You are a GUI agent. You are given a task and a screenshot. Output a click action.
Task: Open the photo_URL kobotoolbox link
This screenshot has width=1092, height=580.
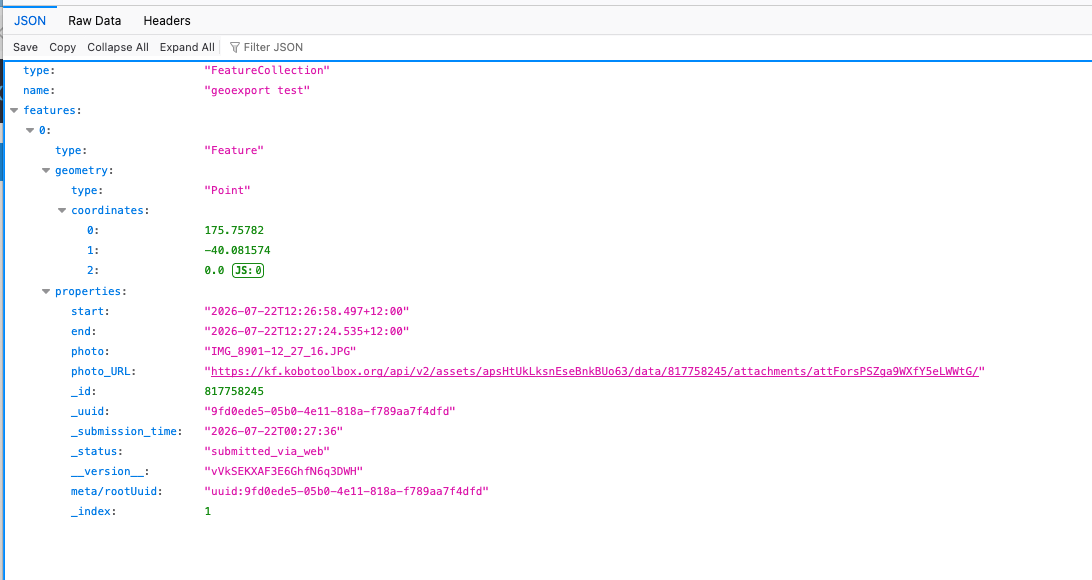tap(595, 371)
